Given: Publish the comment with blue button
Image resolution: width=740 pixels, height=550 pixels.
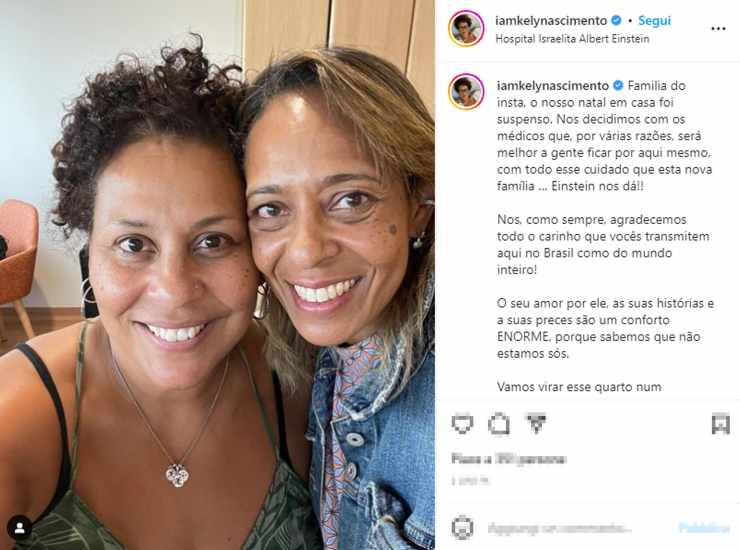Looking at the screenshot, I should click(x=704, y=527).
